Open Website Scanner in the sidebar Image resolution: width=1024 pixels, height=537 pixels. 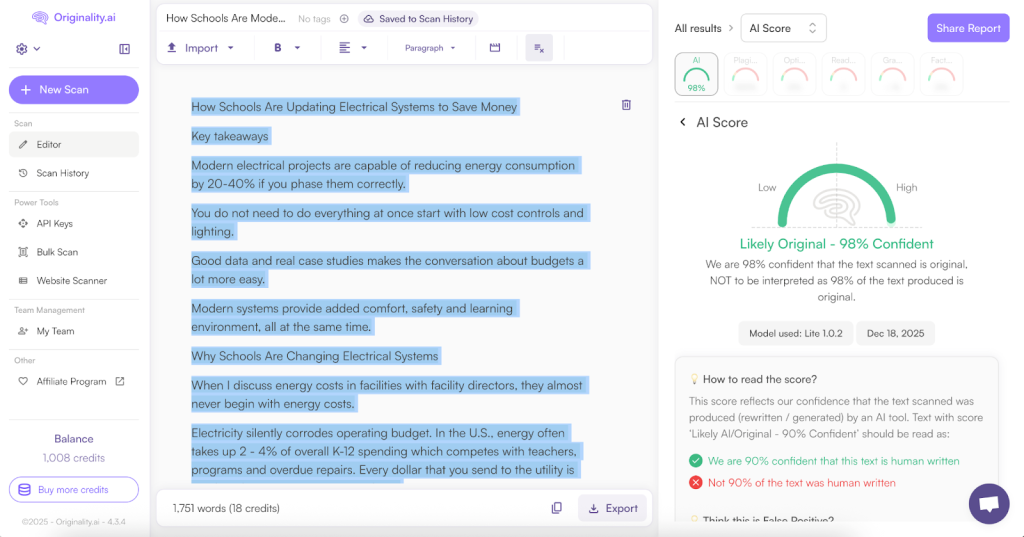pyautogui.click(x=71, y=281)
